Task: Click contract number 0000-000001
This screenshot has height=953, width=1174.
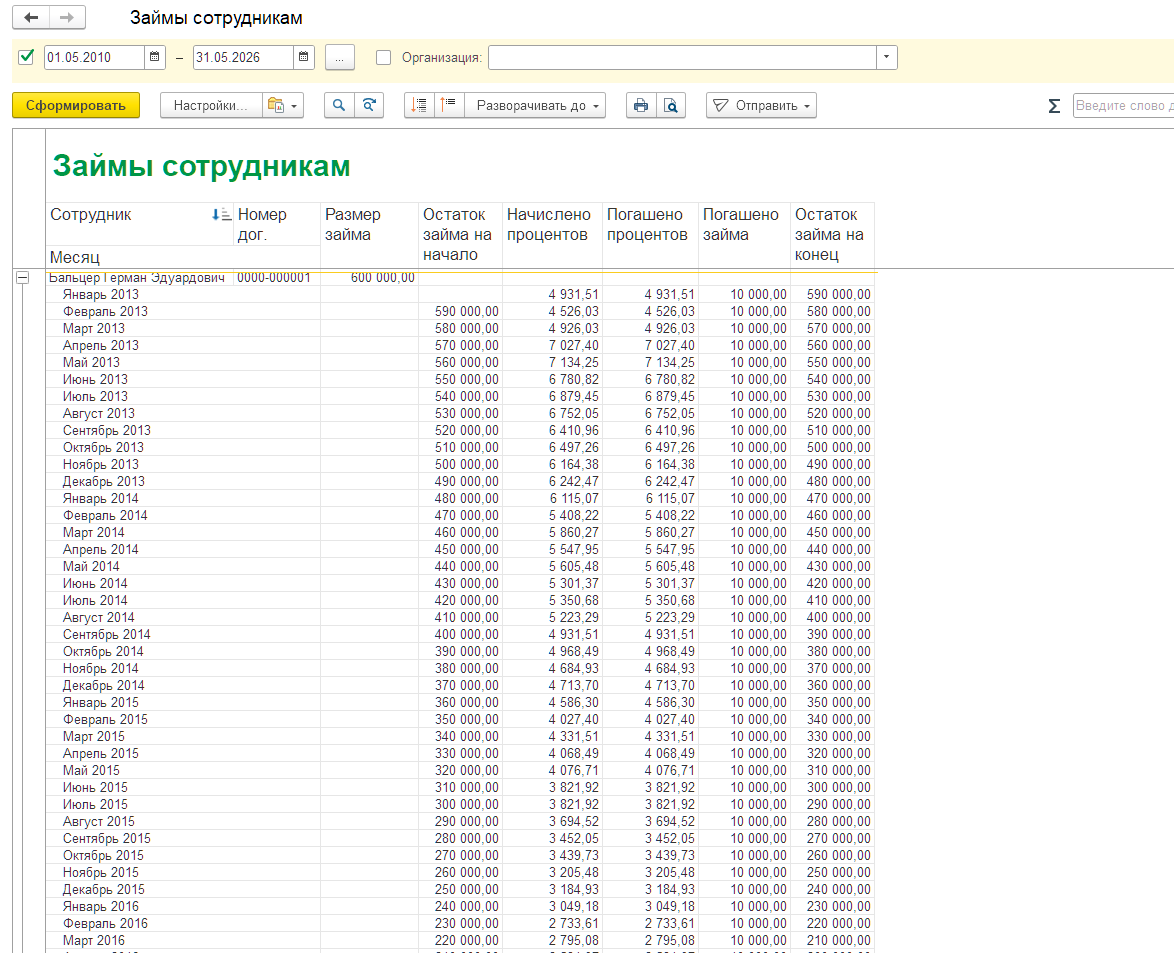Action: (x=273, y=278)
